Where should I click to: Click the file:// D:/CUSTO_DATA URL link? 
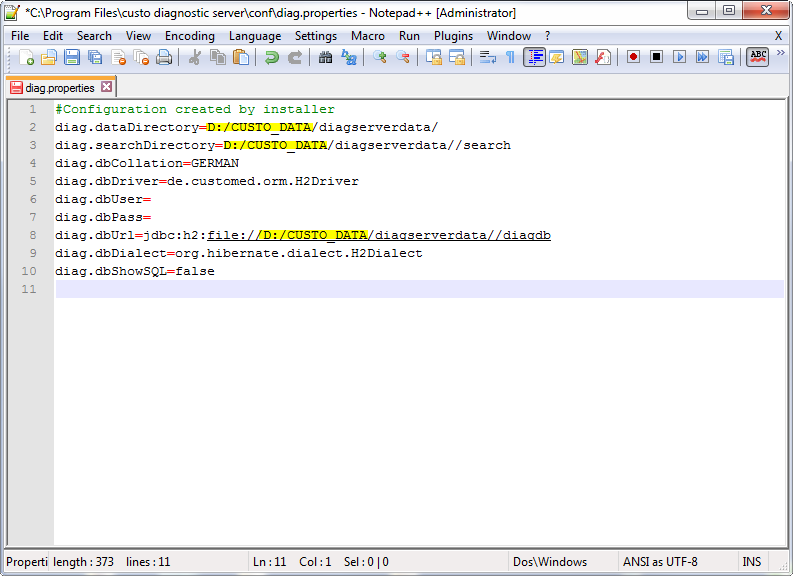click(x=379, y=235)
